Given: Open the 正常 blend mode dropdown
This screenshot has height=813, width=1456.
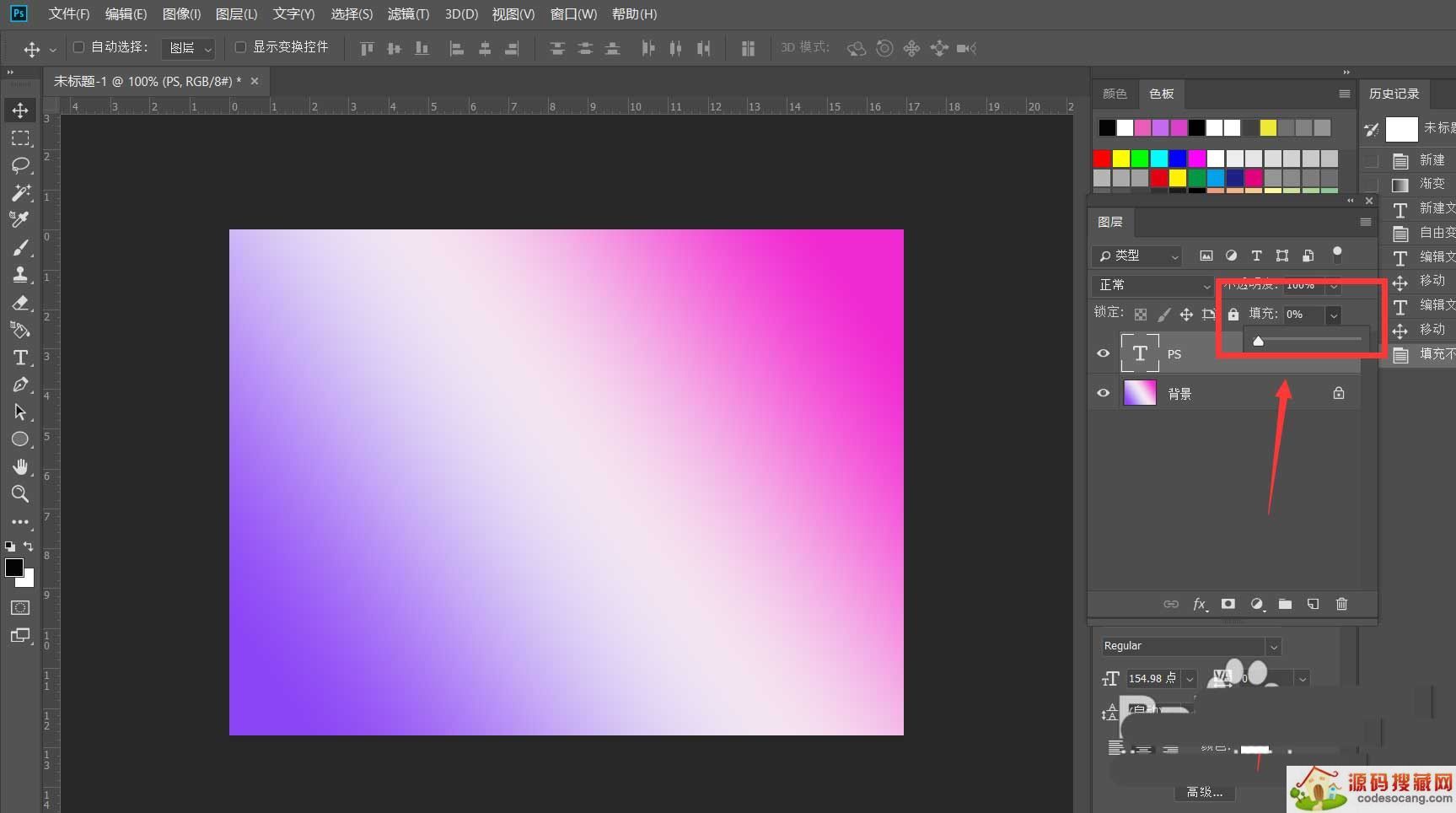Looking at the screenshot, I should (1152, 285).
